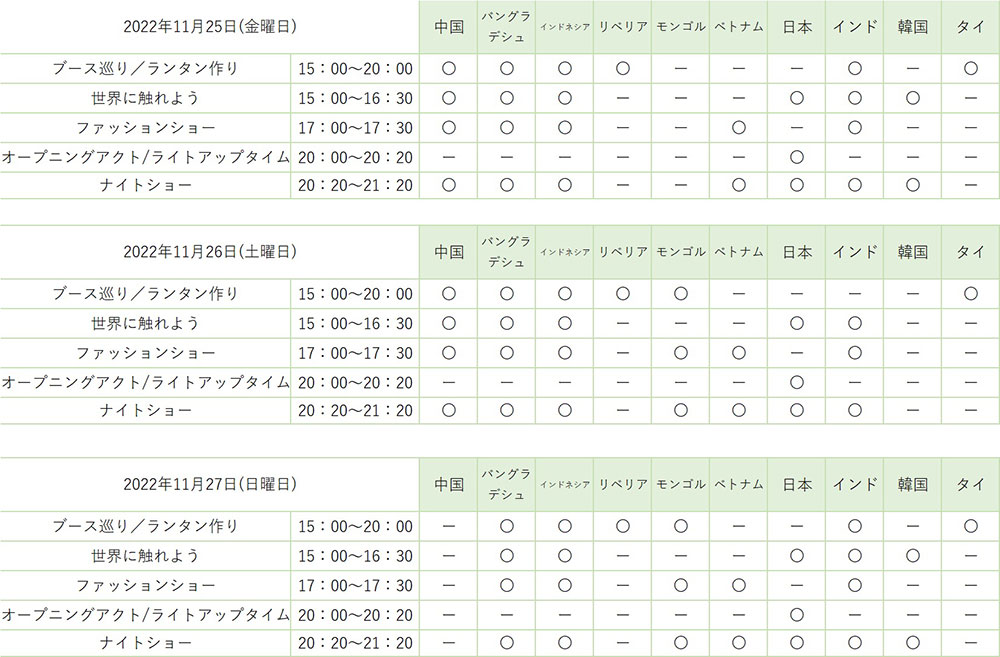Select the タイ column header in the Saturday table
The width and height of the screenshot is (1000, 657).
click(970, 252)
